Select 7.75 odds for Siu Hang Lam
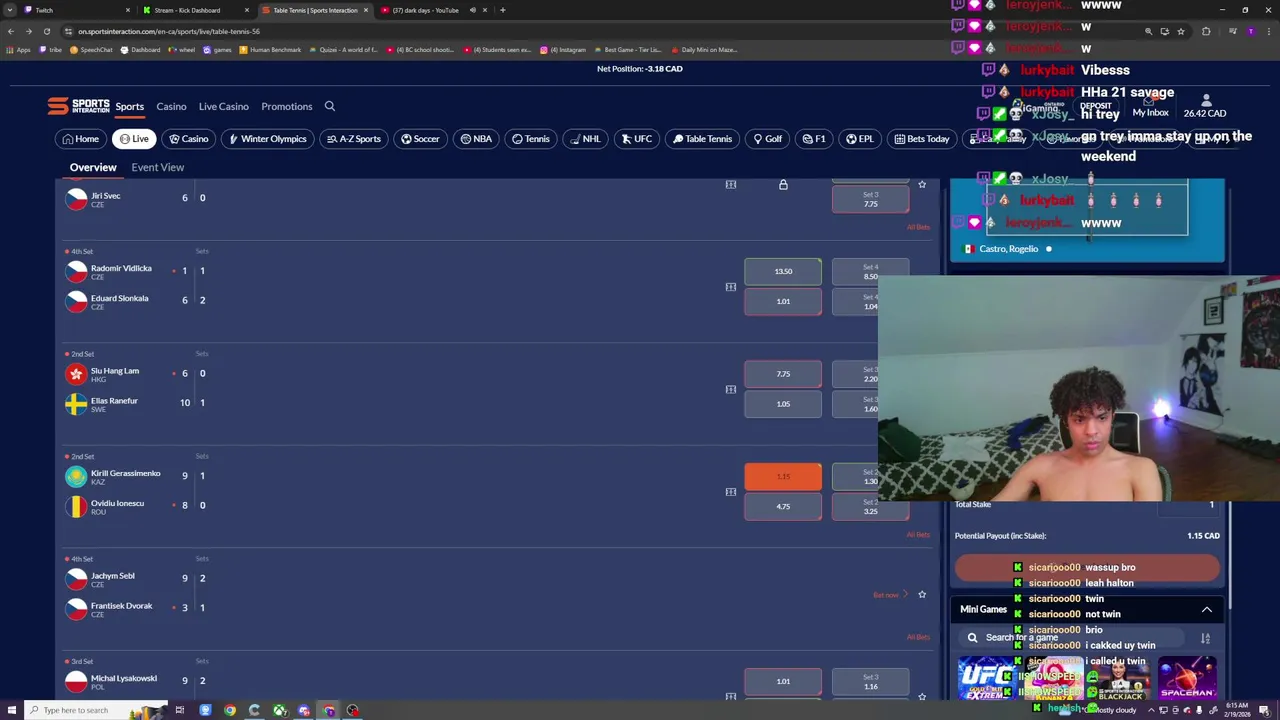1280x720 pixels. (783, 374)
